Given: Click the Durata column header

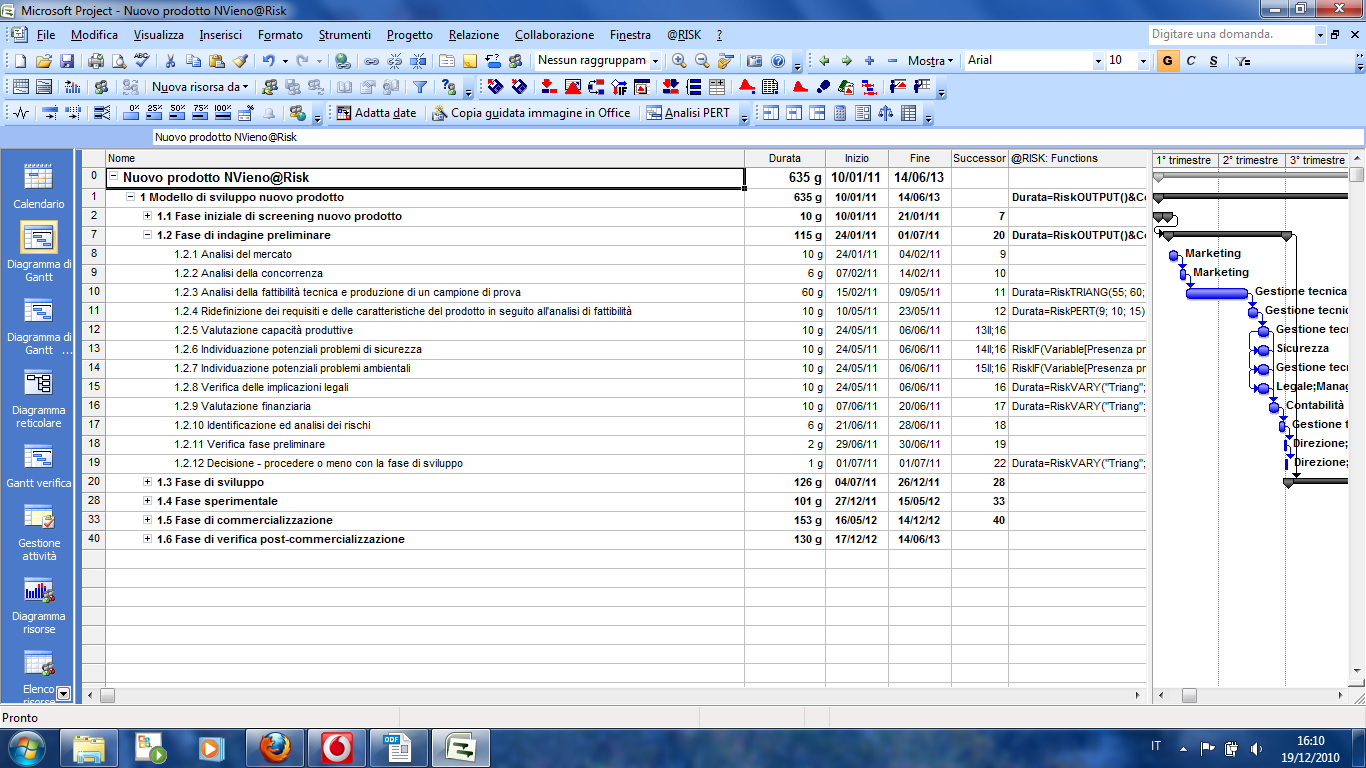Looking at the screenshot, I should coord(785,158).
